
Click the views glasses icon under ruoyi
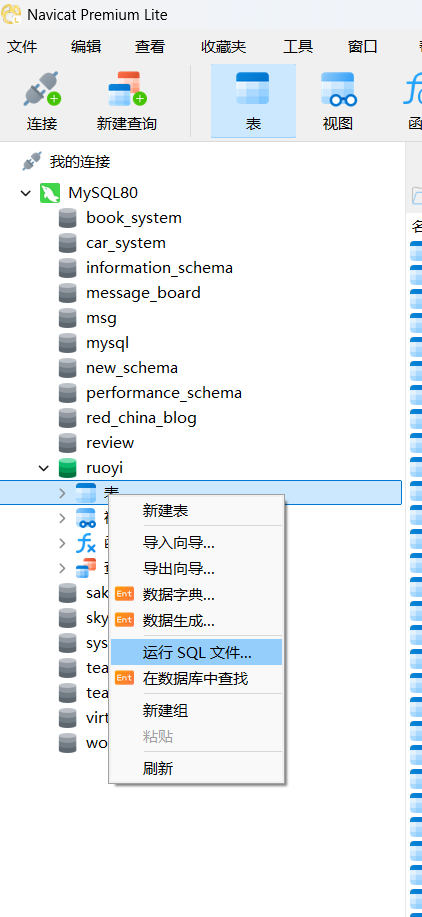coord(86,518)
